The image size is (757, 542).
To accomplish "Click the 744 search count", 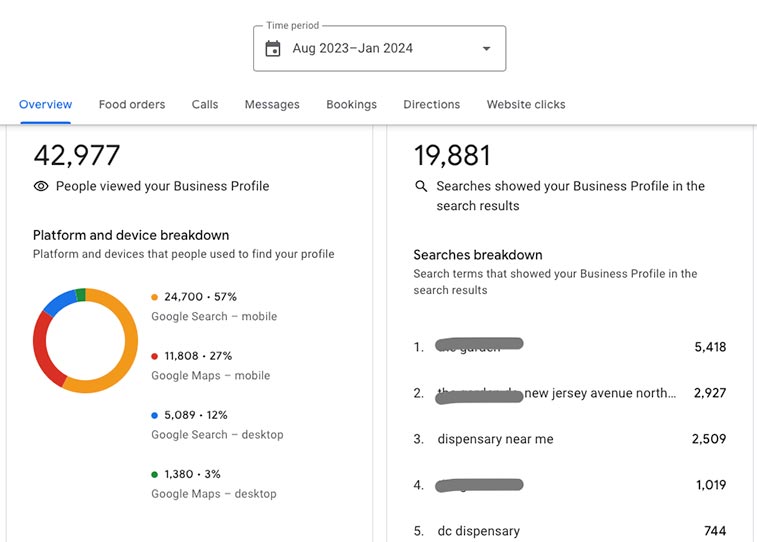I will [715, 531].
